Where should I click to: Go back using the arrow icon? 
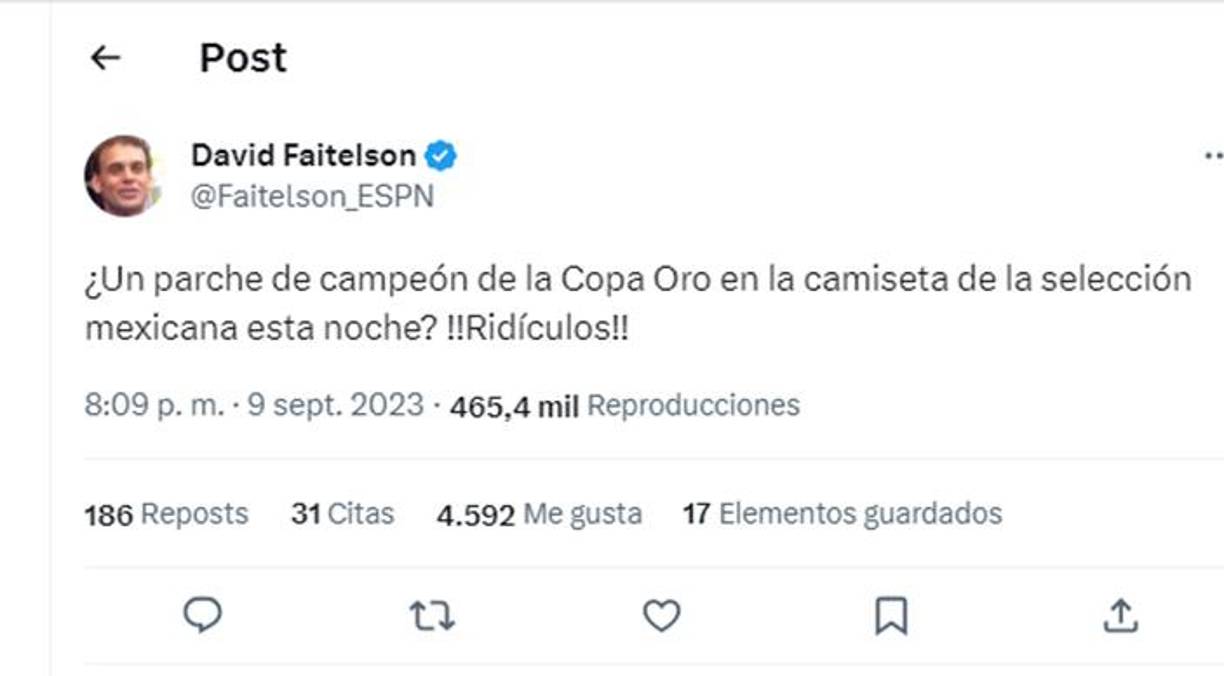point(104,58)
